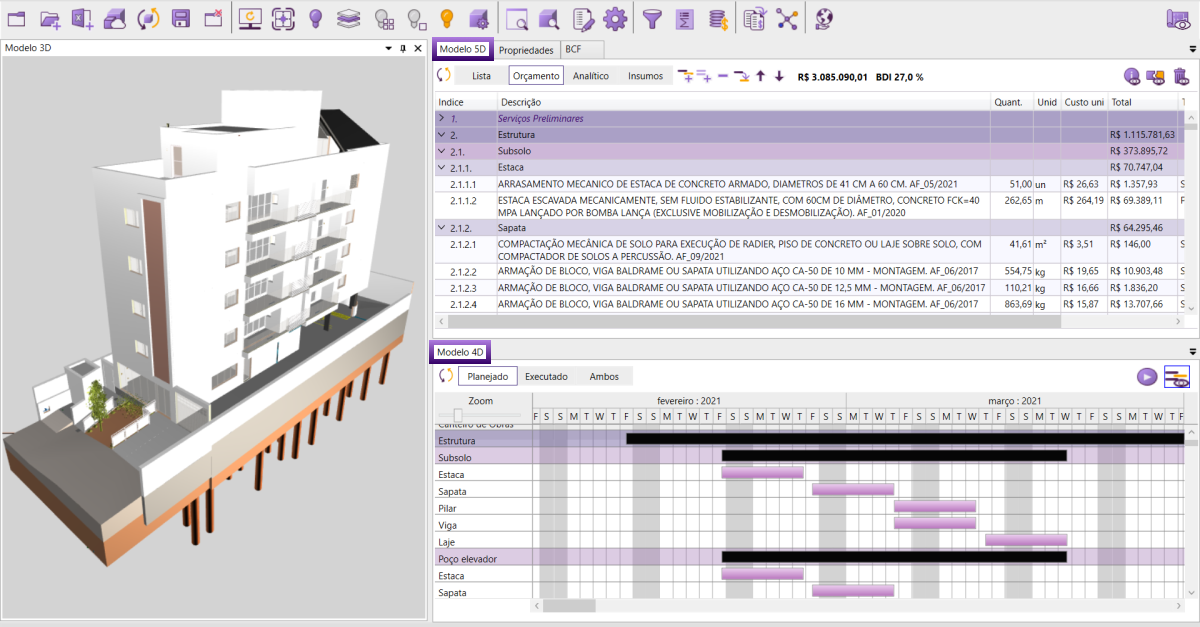1200x627 pixels.
Task: Click the gray bulb with square icon
Action: (x=416, y=17)
